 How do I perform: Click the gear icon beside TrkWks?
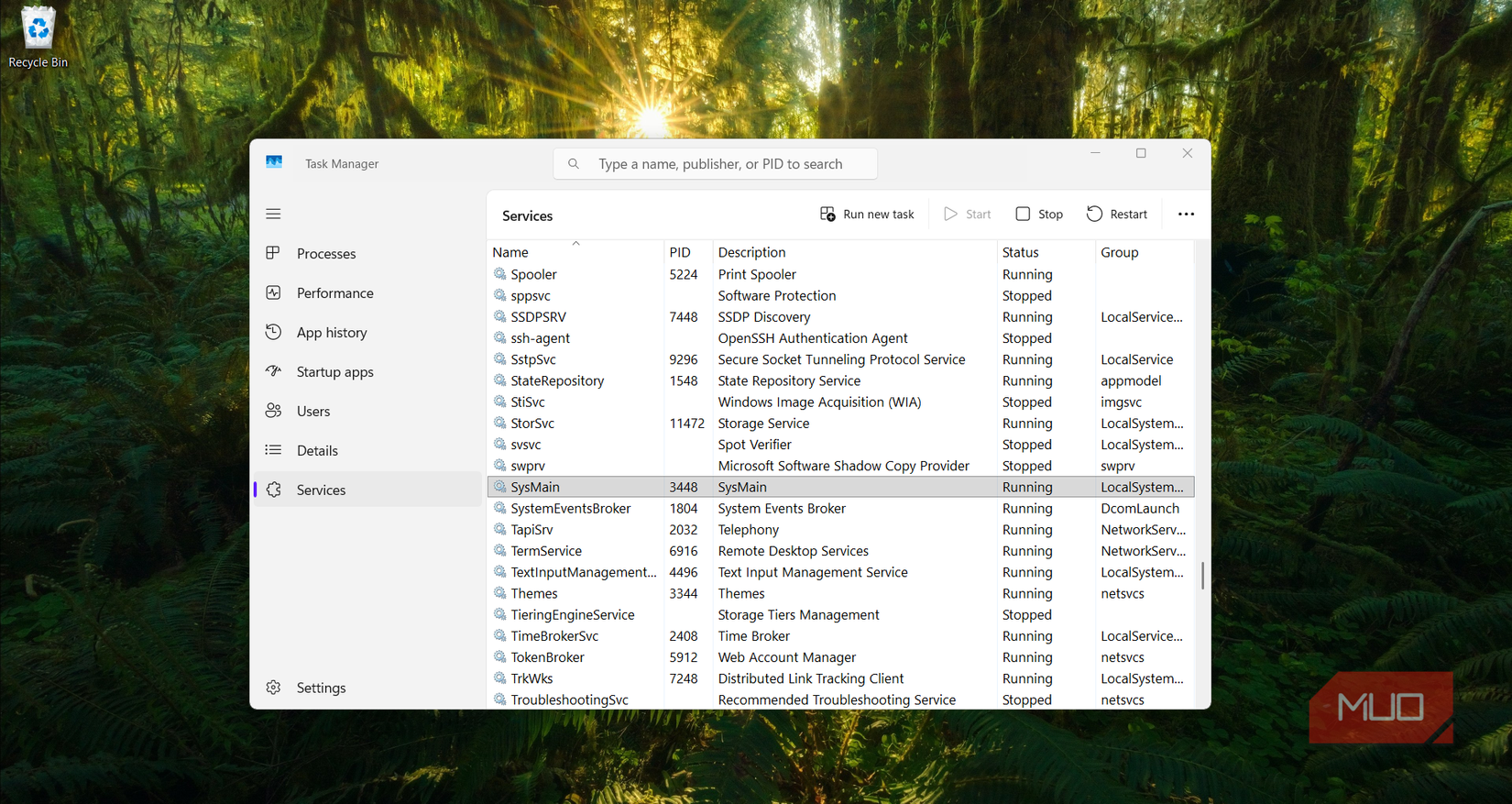coord(500,677)
